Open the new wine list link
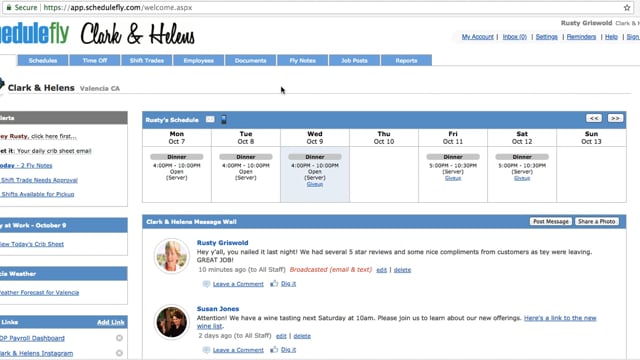The image size is (640, 360). [x=560, y=318]
